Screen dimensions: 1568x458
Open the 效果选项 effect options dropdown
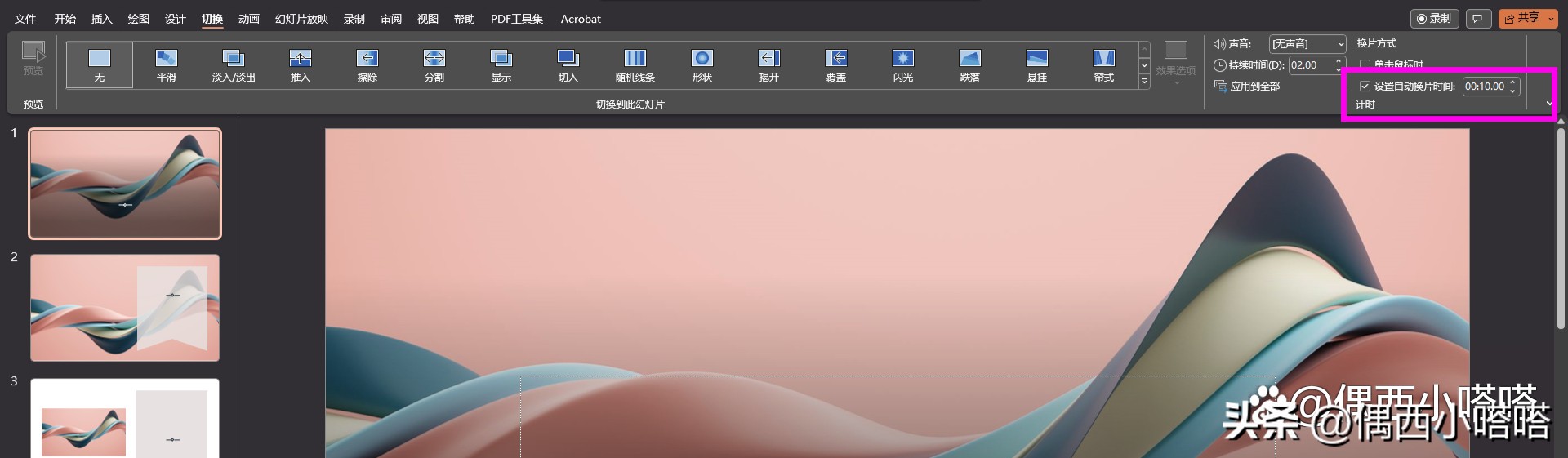click(x=1176, y=64)
